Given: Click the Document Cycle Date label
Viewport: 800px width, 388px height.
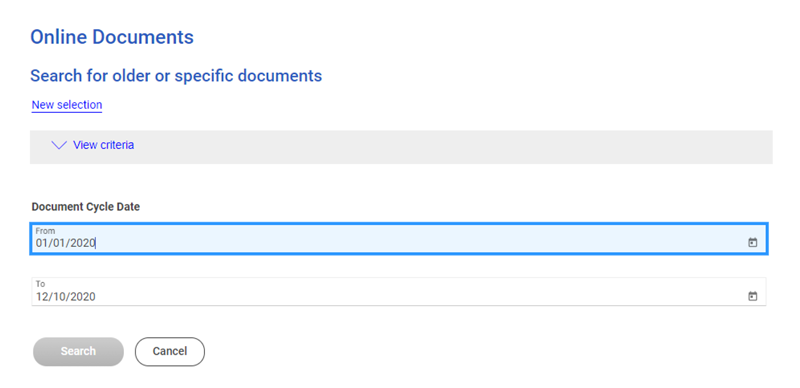Looking at the screenshot, I should (x=86, y=207).
